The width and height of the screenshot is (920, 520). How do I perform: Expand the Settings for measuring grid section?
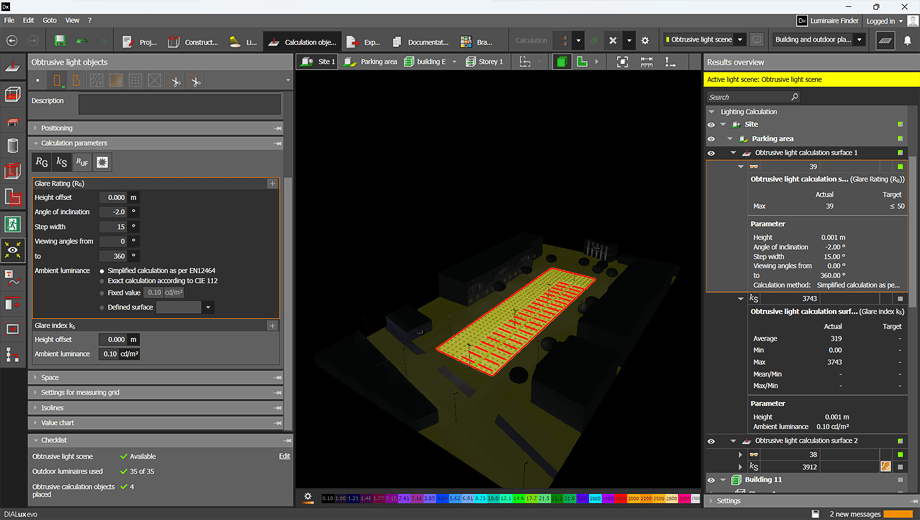[79, 393]
